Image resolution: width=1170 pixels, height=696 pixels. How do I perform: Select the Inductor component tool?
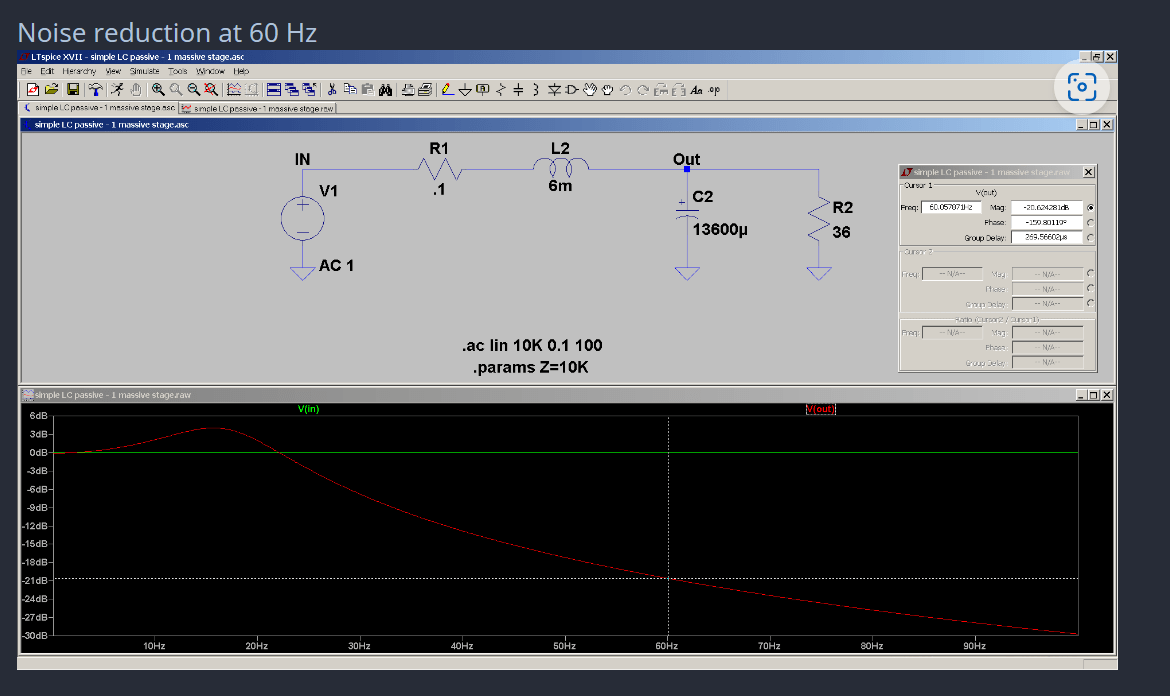(536, 90)
